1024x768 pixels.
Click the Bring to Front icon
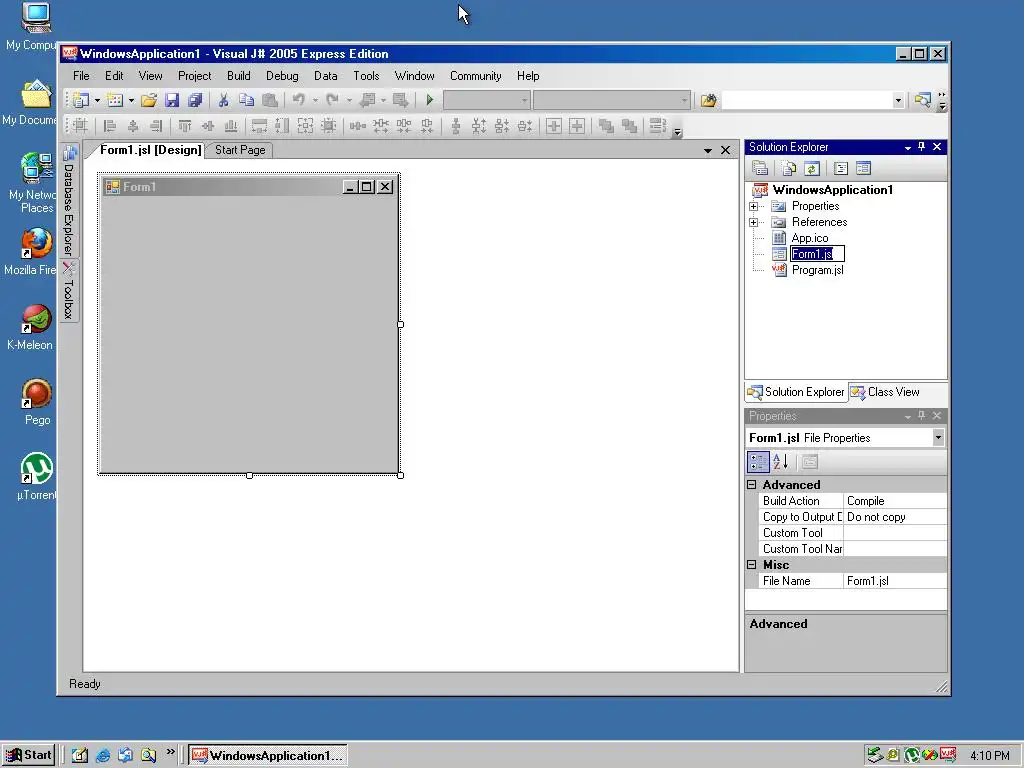pos(606,125)
